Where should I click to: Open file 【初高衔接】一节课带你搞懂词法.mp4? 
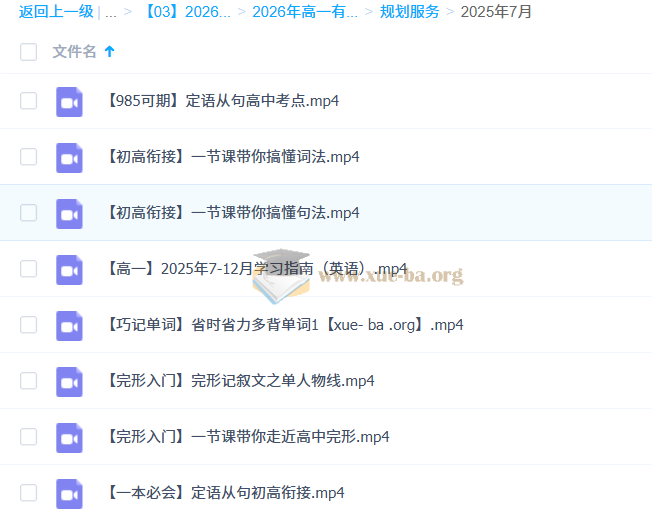pyautogui.click(x=232, y=157)
